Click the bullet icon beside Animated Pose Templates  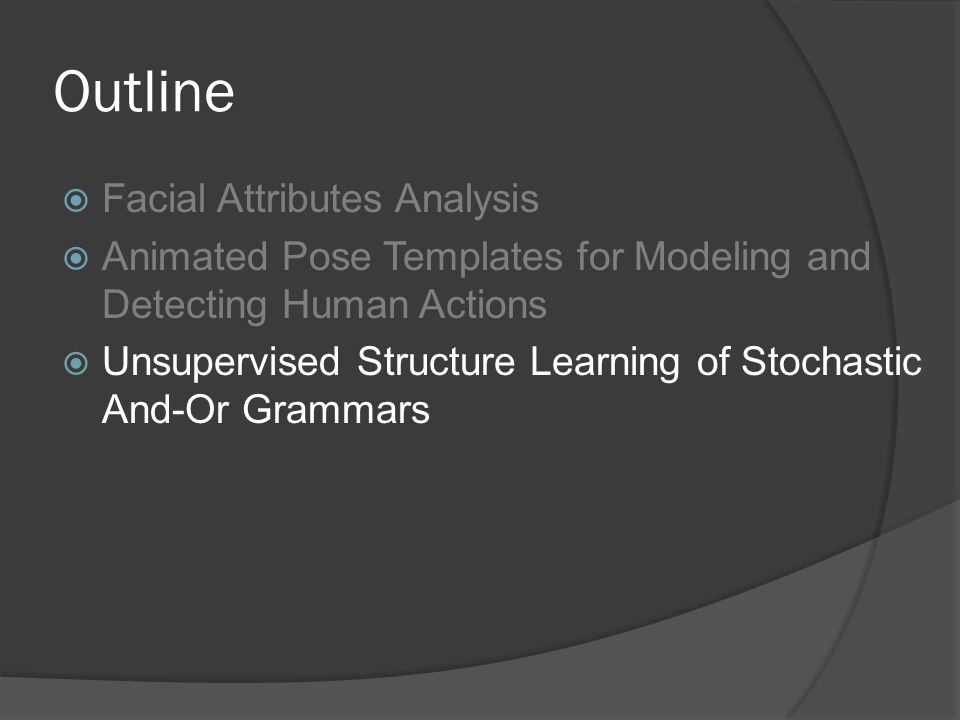click(76, 258)
